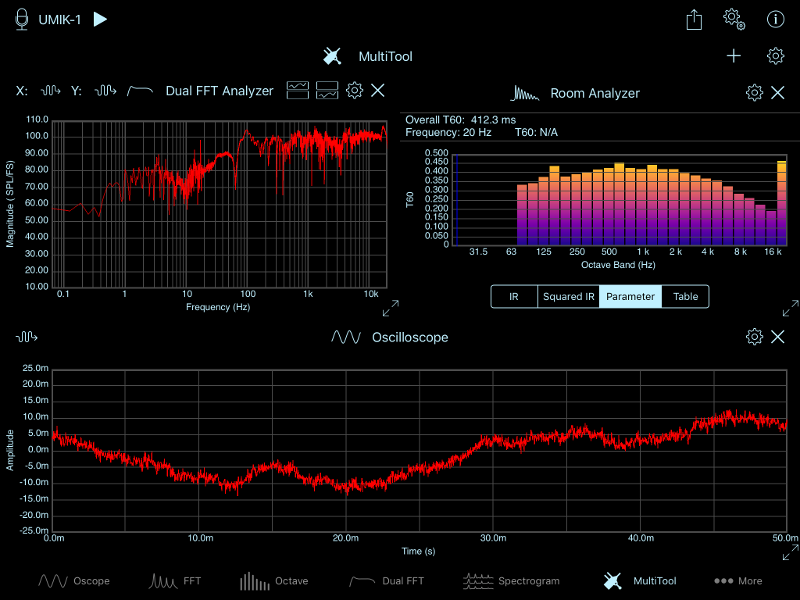The width and height of the screenshot is (800, 600).
Task: Expand the Oscilloscope panel fullscreen
Action: pos(790,552)
